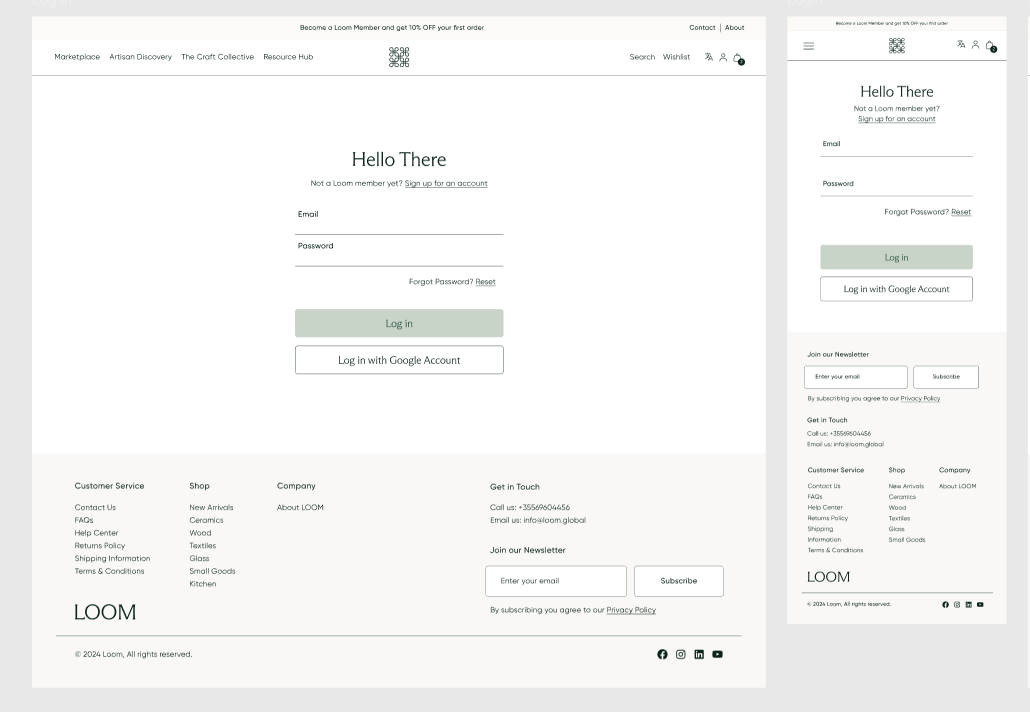1030x712 pixels.
Task: Click the LinkedIn icon in the footer
Action: pos(699,654)
